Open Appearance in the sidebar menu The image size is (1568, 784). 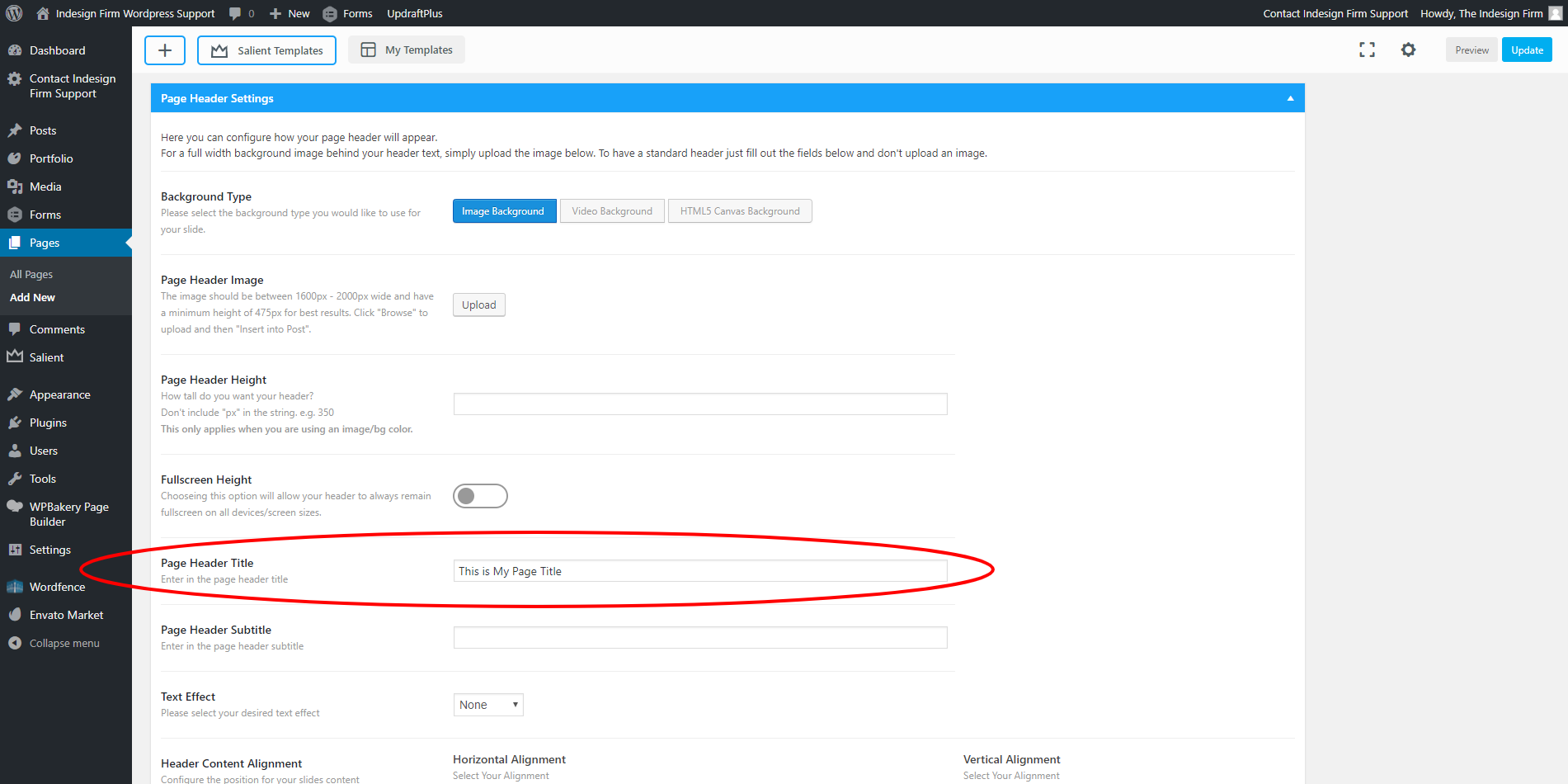(59, 394)
